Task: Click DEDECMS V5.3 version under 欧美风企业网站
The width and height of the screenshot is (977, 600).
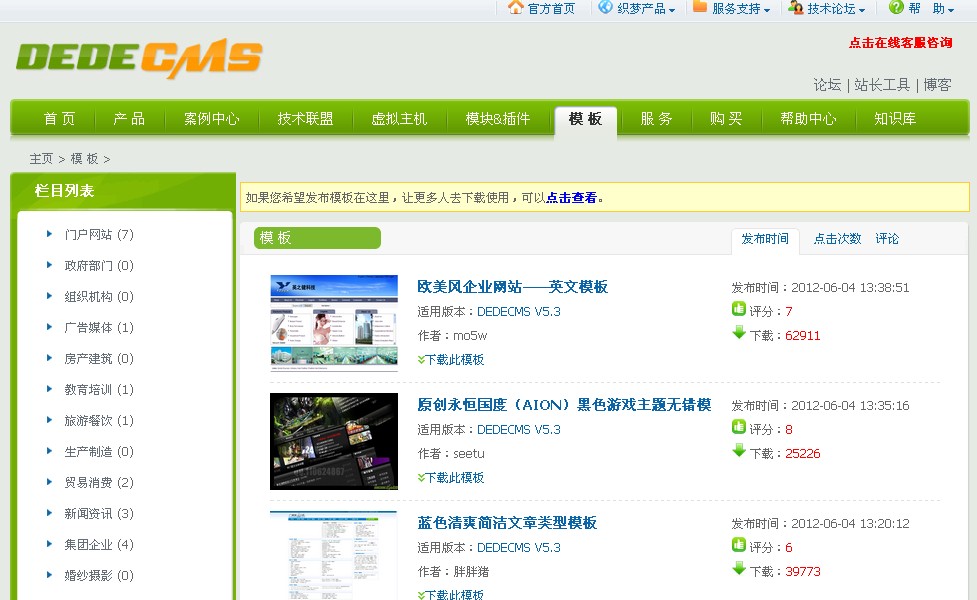Action: pos(518,312)
